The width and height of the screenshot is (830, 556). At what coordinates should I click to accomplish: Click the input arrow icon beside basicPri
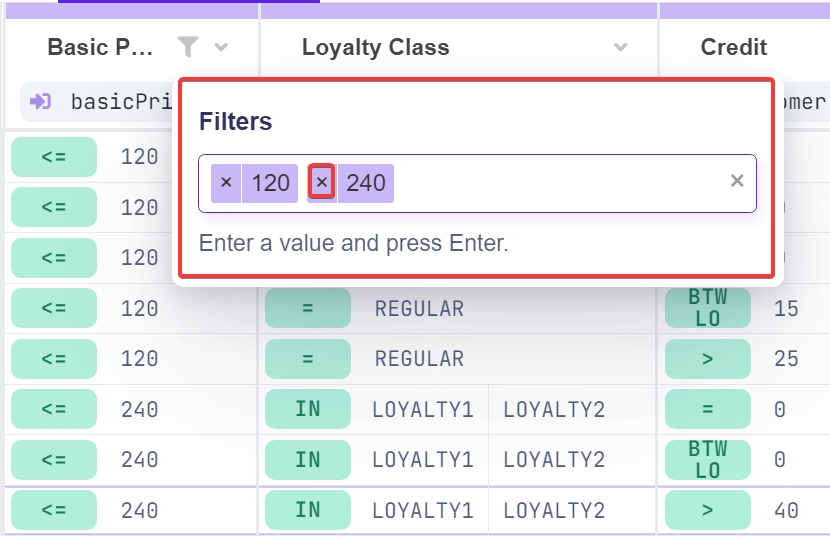pos(41,101)
